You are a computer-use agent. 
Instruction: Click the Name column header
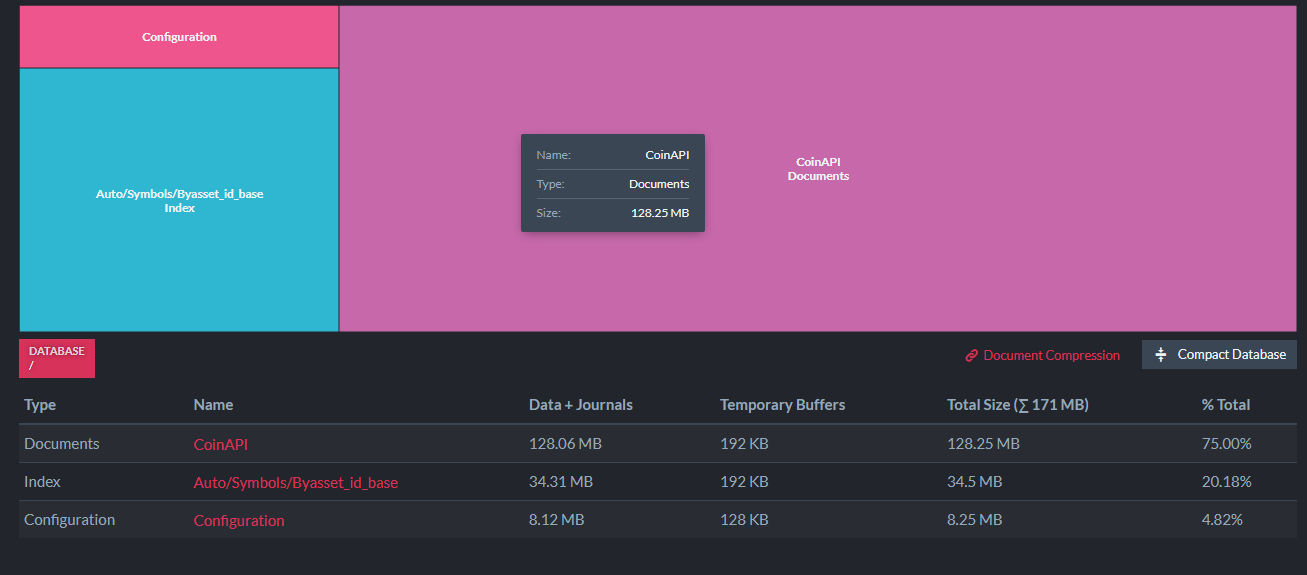point(213,405)
